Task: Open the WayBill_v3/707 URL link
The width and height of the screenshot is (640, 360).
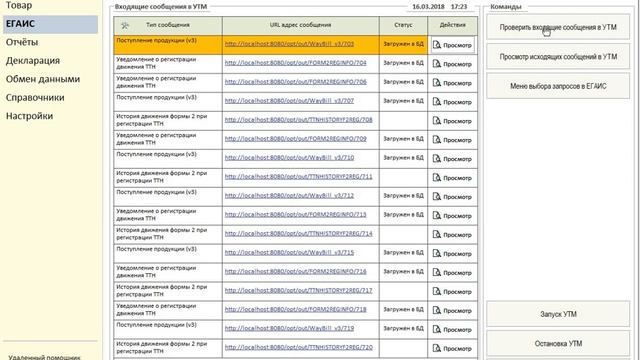Action: pyautogui.click(x=289, y=101)
